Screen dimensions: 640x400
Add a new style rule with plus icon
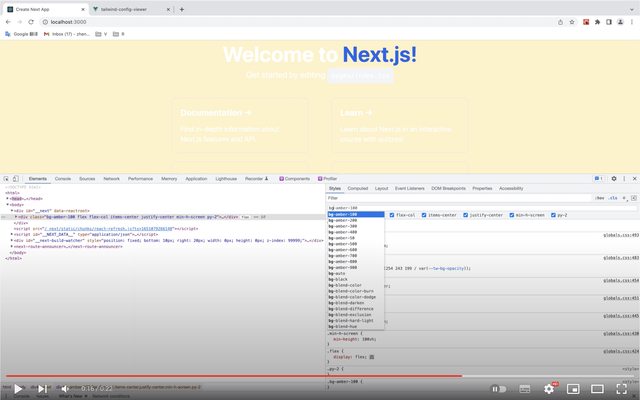pyautogui.click(x=624, y=198)
